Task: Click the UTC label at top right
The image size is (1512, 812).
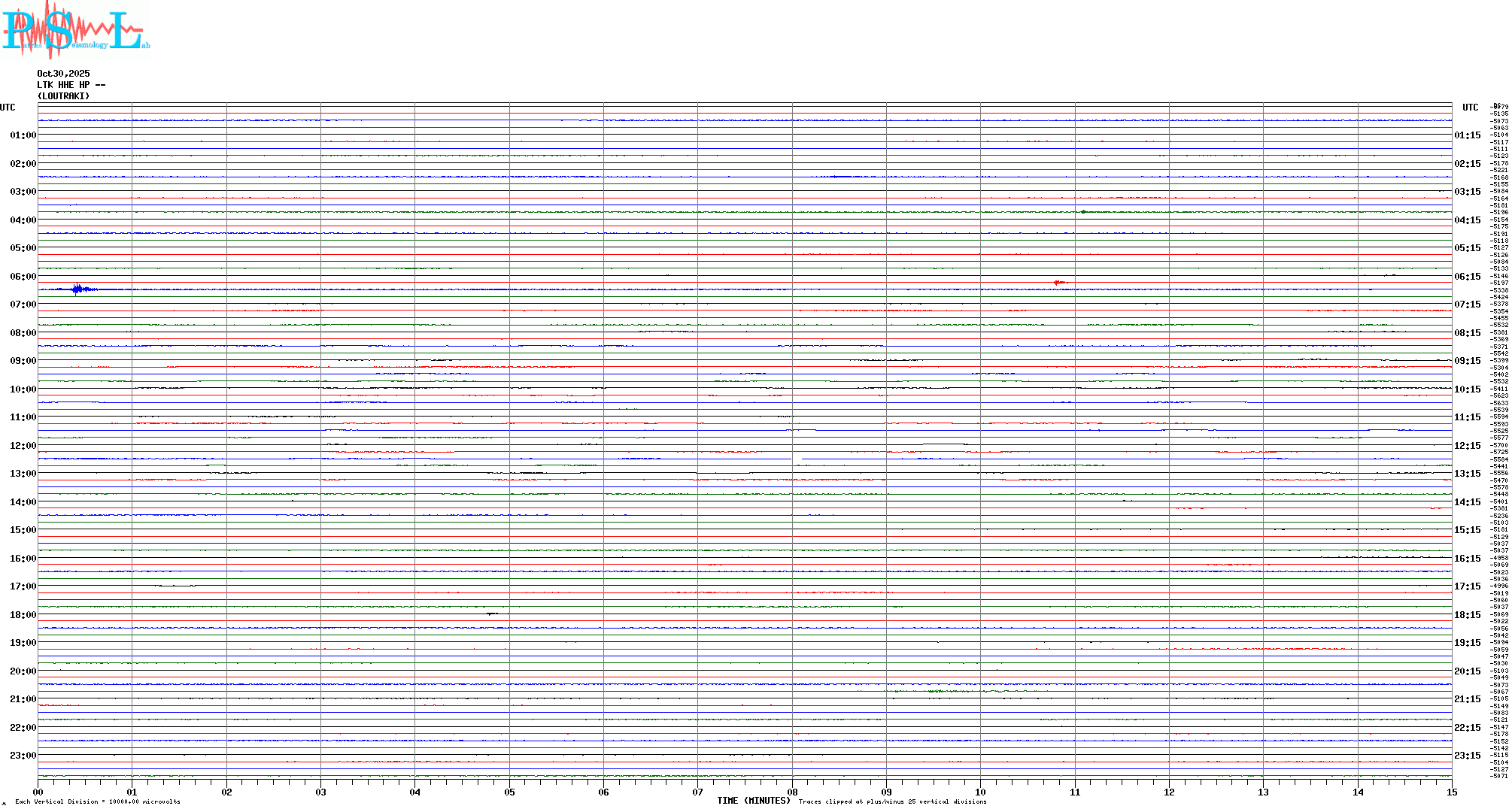Action: point(1470,108)
